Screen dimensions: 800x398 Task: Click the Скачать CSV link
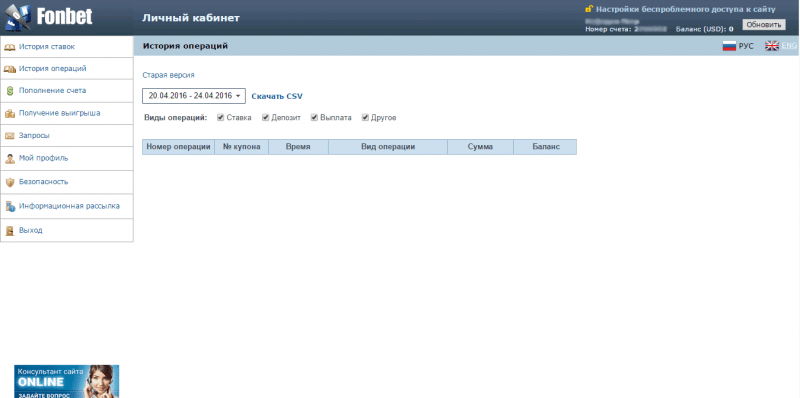tap(277, 96)
